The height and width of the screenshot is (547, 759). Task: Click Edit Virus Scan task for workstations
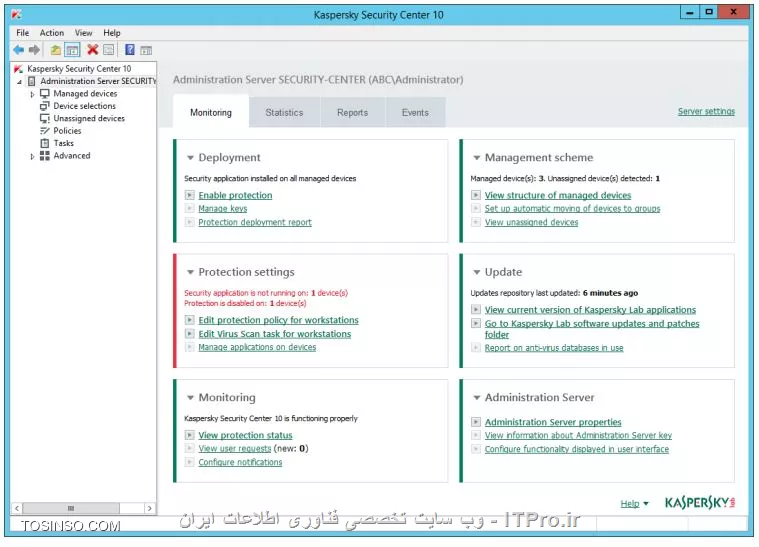274,334
